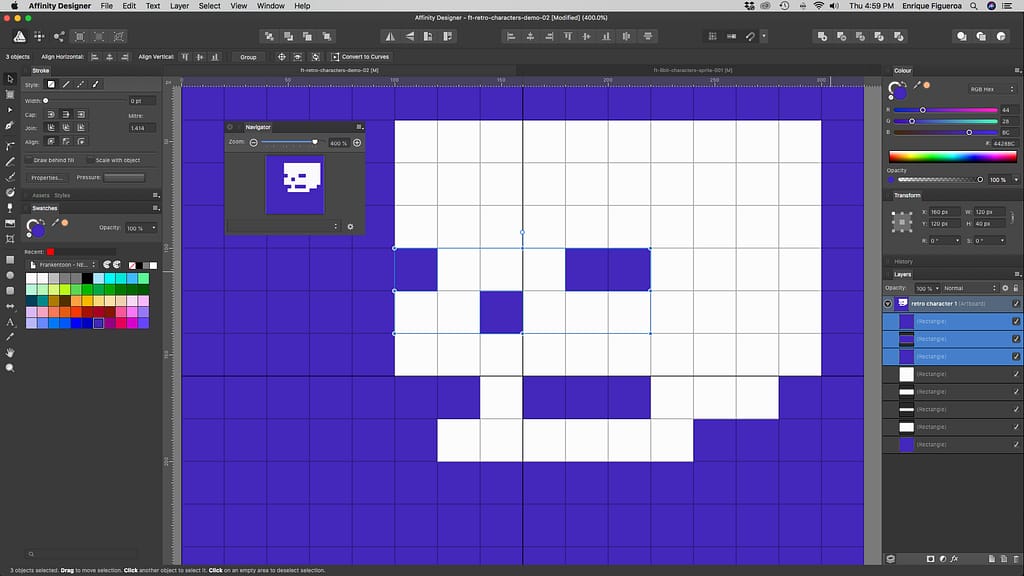The height and width of the screenshot is (576, 1024).
Task: Select the Rounded Rectangle tool
Action: [10, 291]
